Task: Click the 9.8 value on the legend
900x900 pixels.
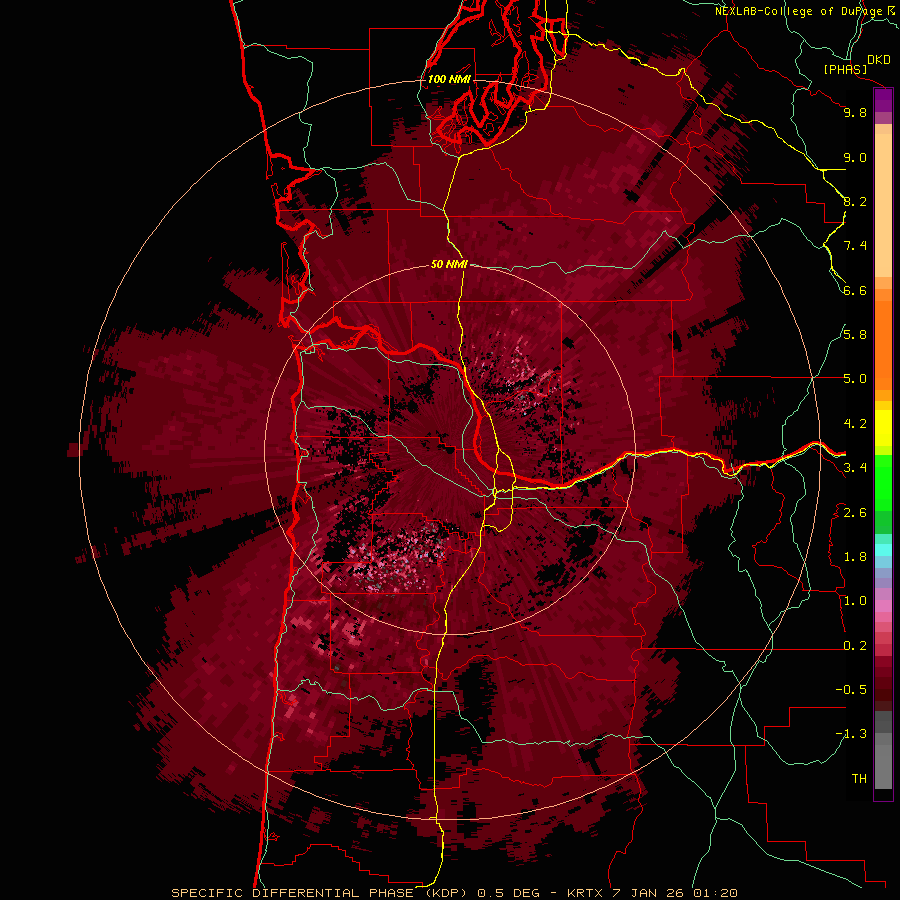Action: pyautogui.click(x=855, y=113)
